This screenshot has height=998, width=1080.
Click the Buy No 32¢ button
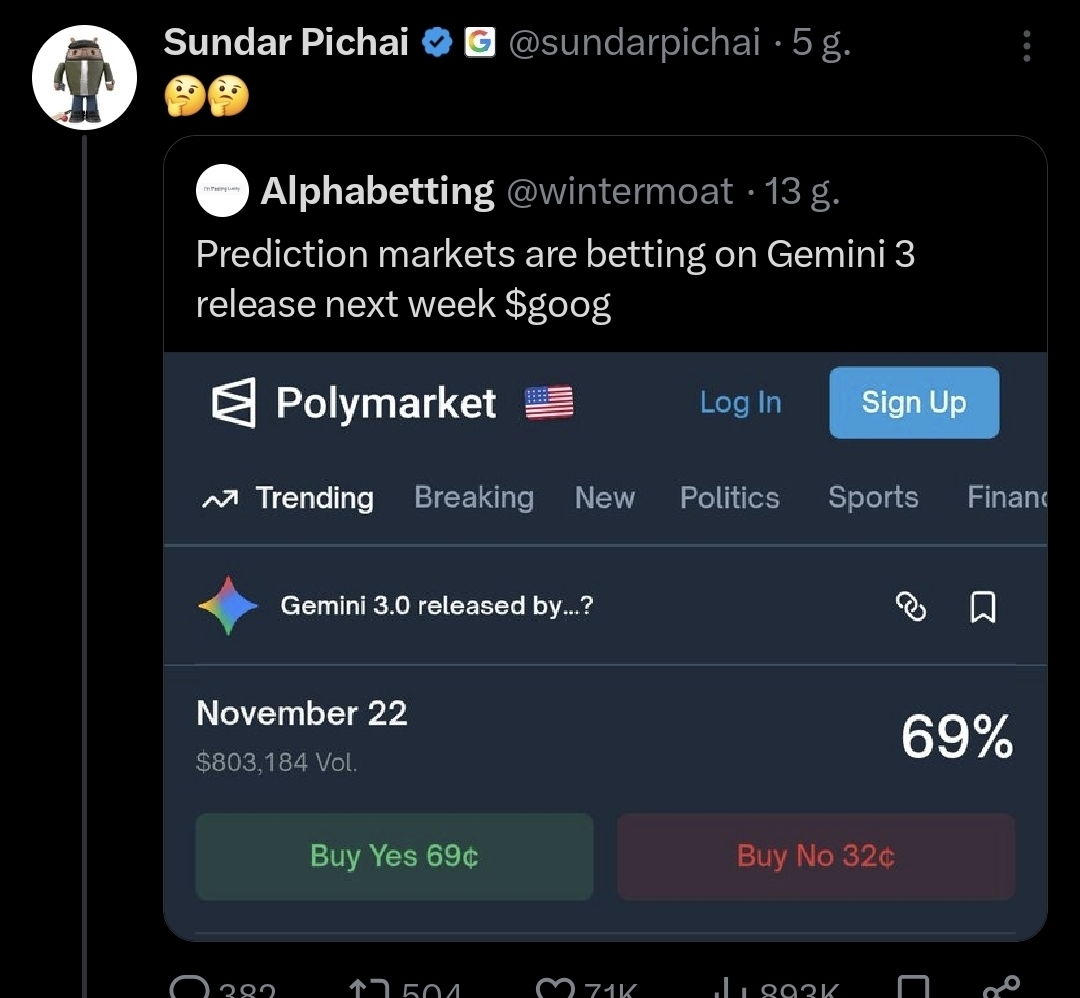(x=815, y=856)
